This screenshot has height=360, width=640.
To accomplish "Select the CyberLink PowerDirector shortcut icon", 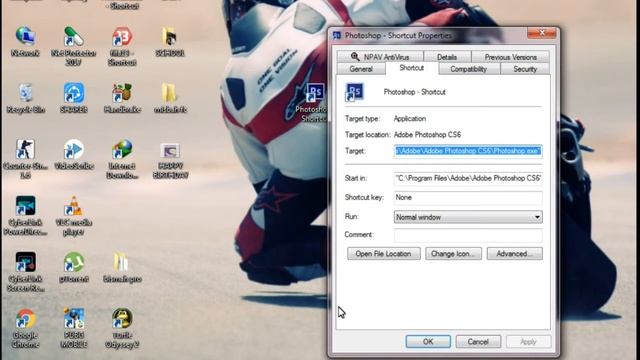I will pos(25,206).
